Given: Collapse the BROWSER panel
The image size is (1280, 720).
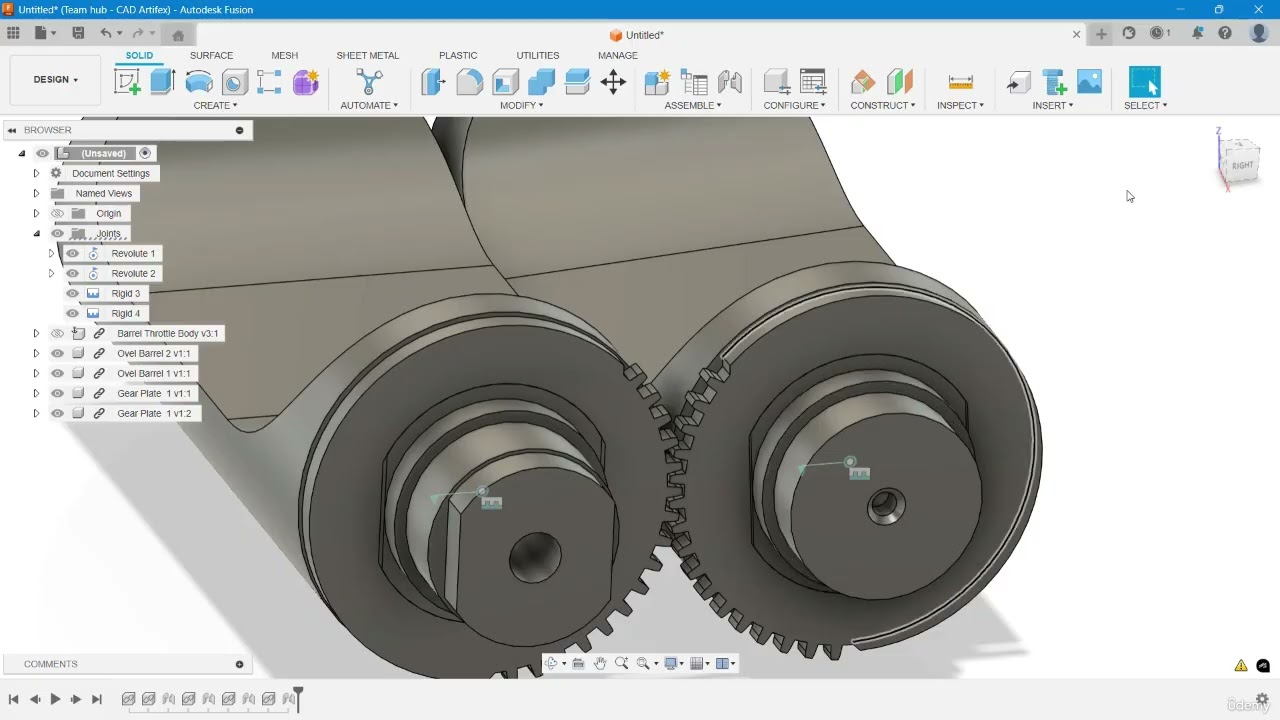Looking at the screenshot, I should [13, 130].
